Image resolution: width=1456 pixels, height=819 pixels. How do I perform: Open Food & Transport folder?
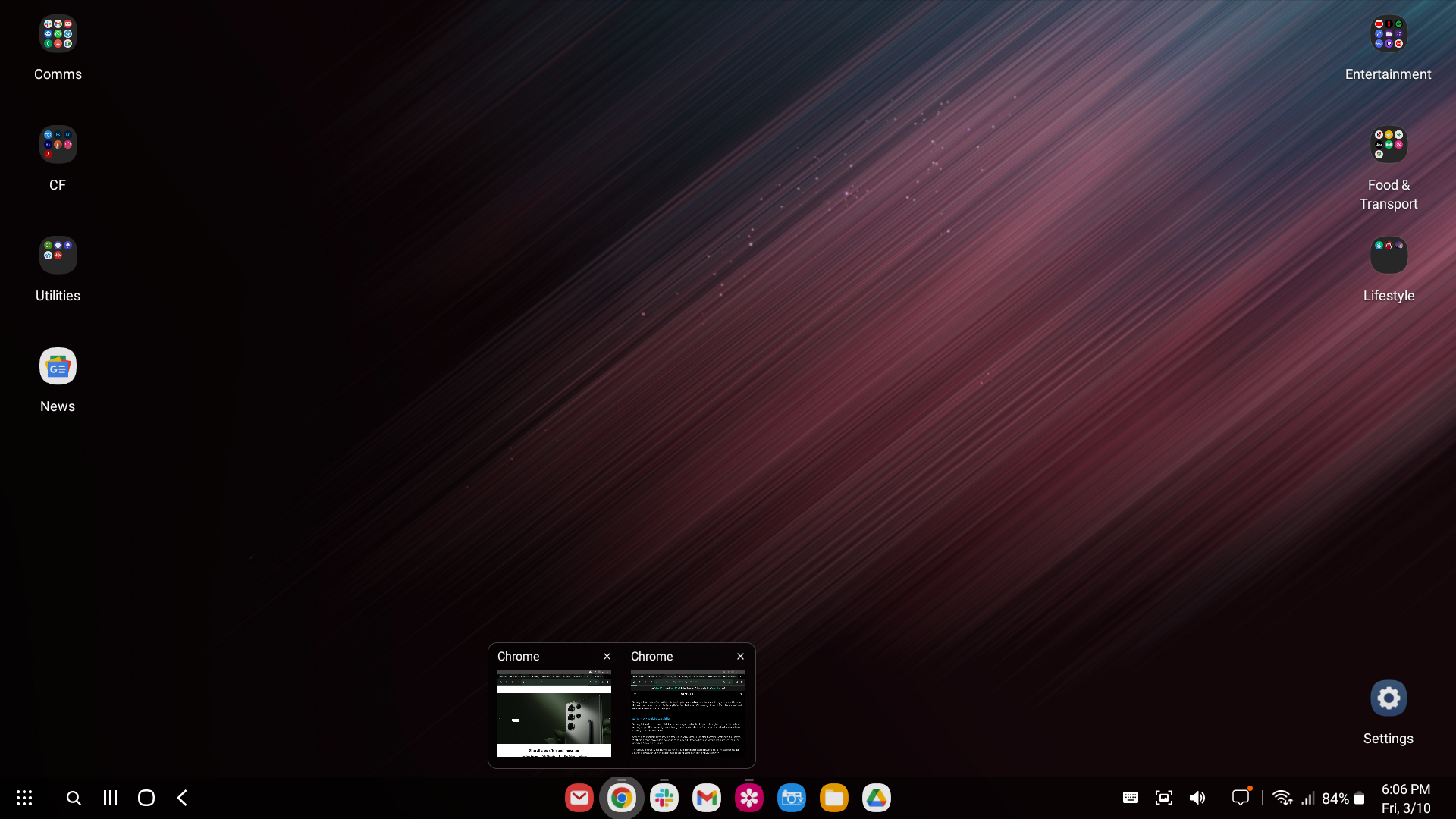click(1389, 145)
